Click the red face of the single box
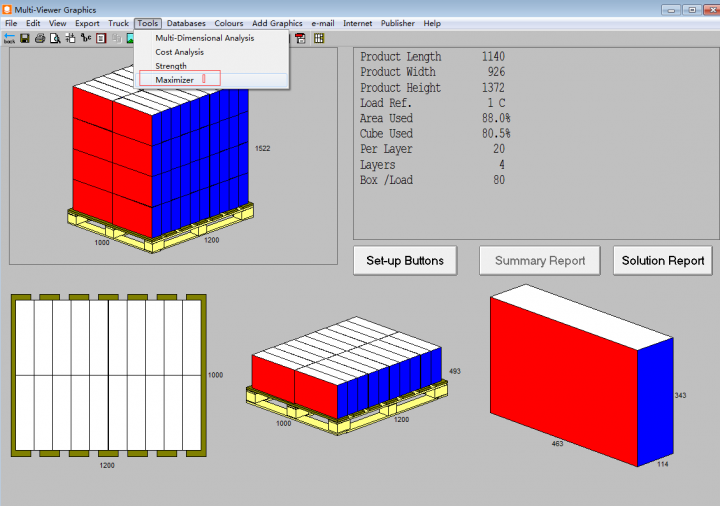 coord(563,381)
